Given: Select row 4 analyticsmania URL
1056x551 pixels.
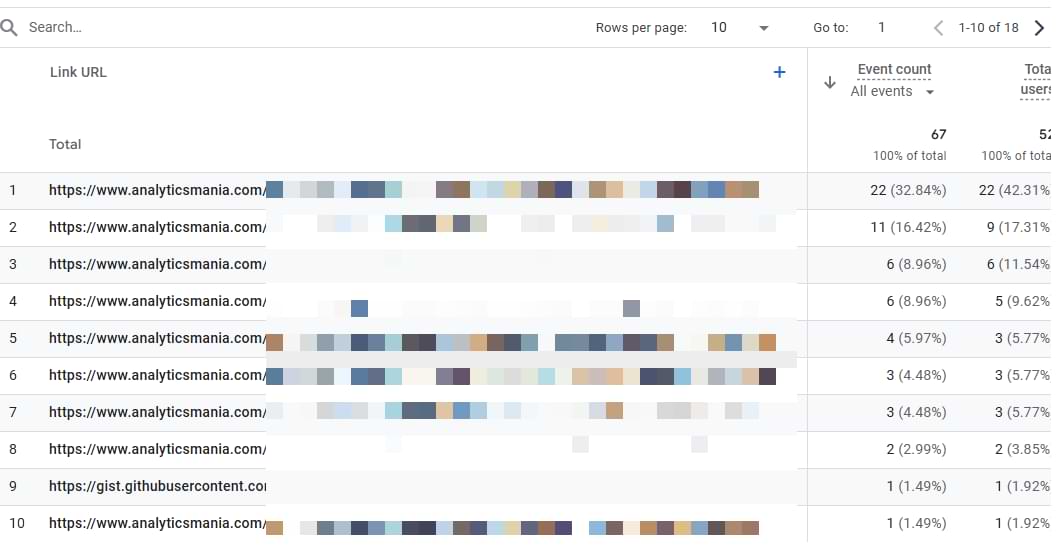Looking at the screenshot, I should [157, 301].
